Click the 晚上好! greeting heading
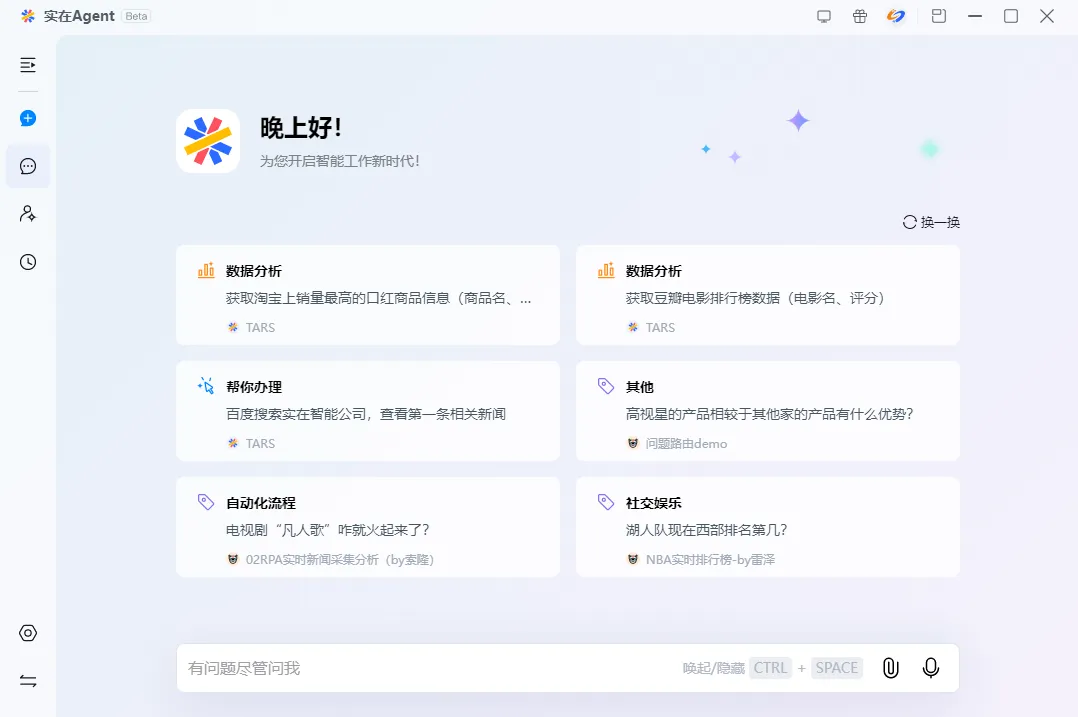This screenshot has height=717, width=1078. coord(300,128)
